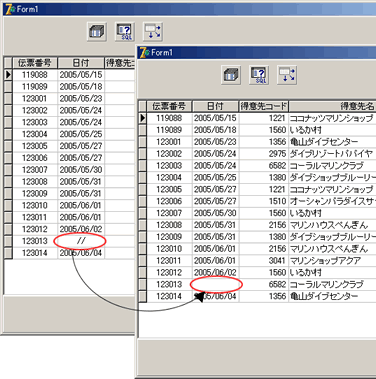Screen dimensions: 376x379
Task: Select オーシャンパラダイス customer name cell
Action: tap(332, 201)
